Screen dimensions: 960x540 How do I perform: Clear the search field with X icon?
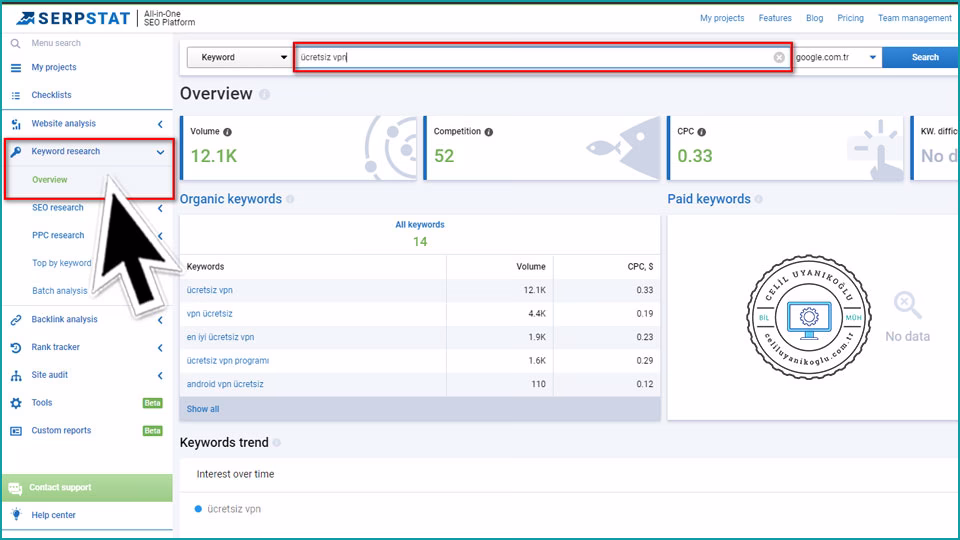[x=779, y=58]
